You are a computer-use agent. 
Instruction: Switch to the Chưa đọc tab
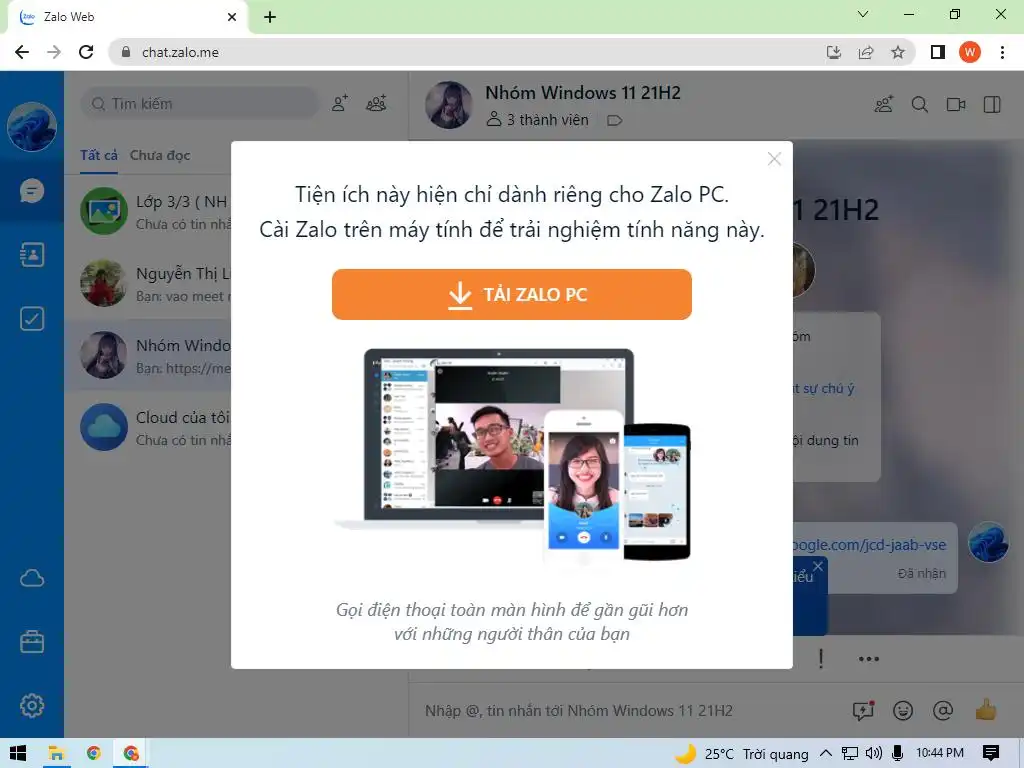point(160,155)
